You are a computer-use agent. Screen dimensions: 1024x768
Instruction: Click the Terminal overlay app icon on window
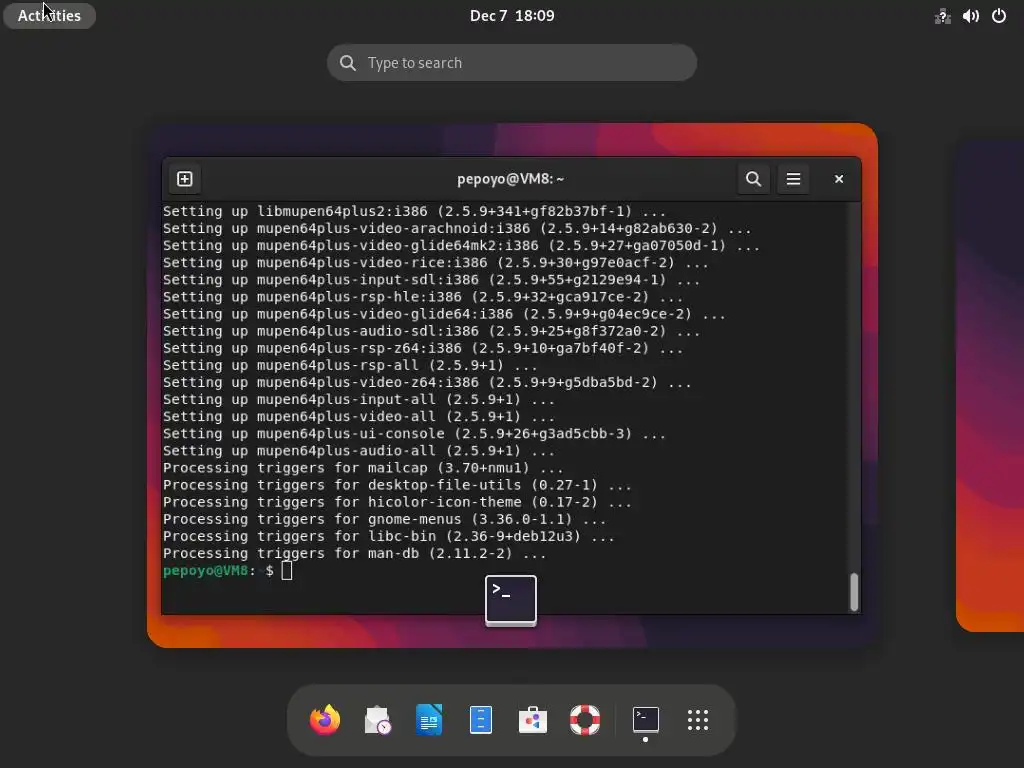[x=511, y=600]
